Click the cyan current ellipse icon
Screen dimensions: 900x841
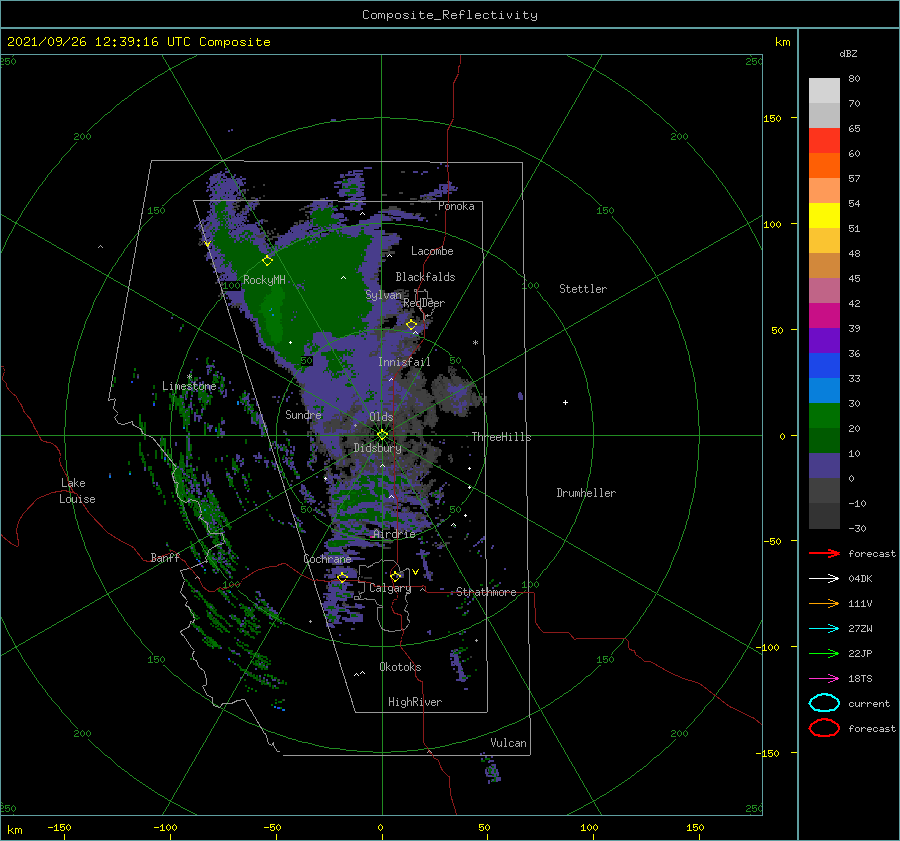(x=824, y=703)
